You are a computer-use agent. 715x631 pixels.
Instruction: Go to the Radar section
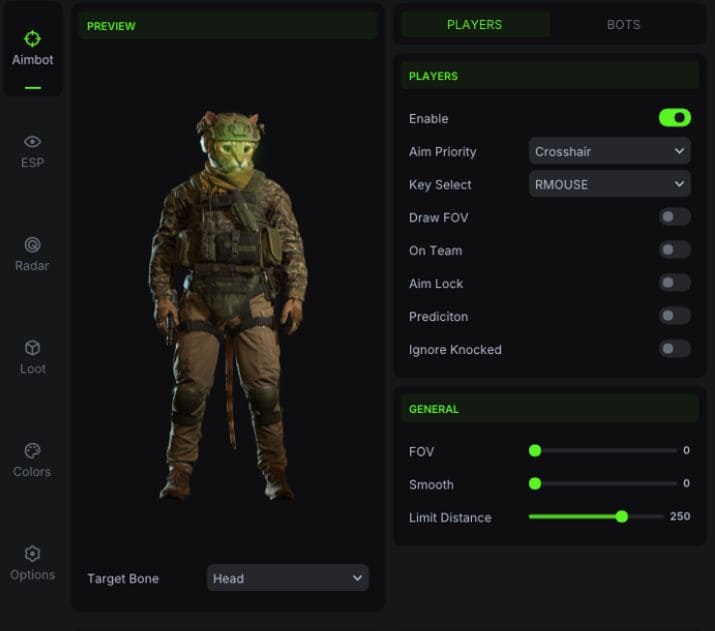click(32, 254)
